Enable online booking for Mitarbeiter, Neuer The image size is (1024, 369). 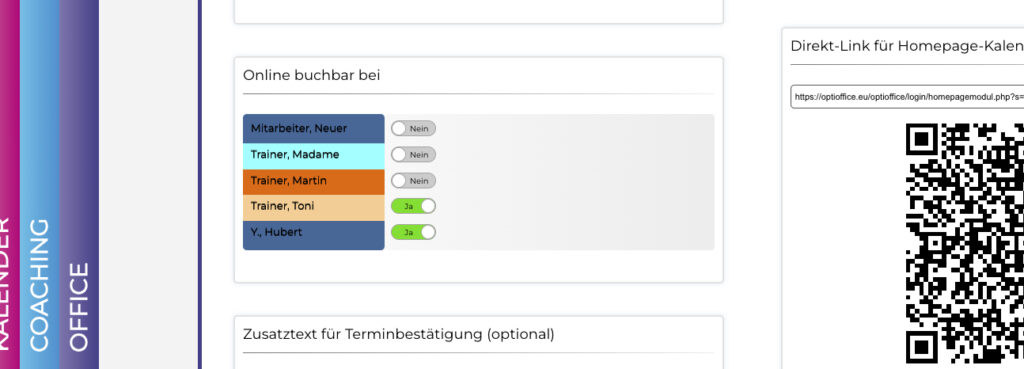click(x=413, y=129)
